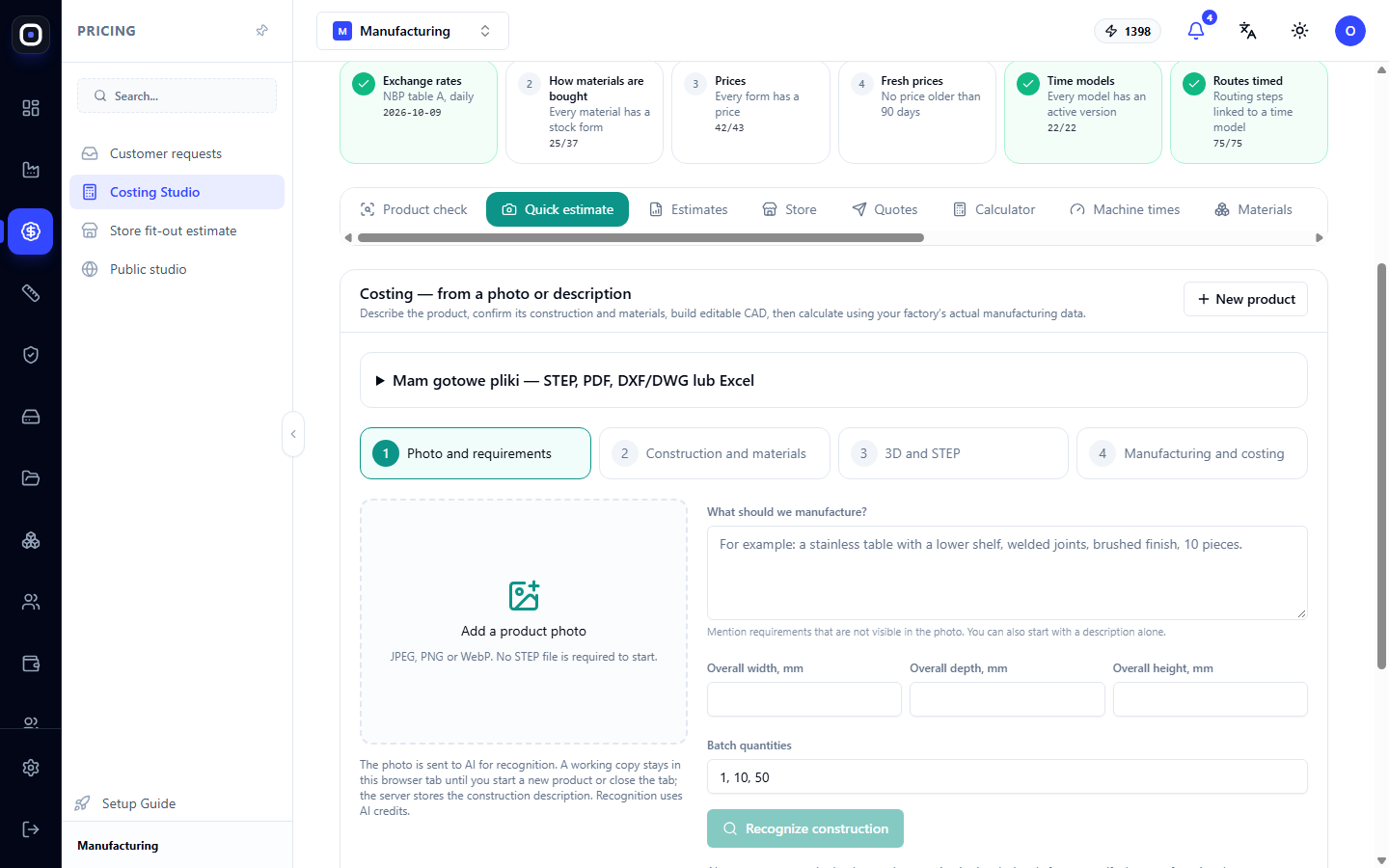Open the Machine times tab
This screenshot has height=868, width=1389.
1125,209
